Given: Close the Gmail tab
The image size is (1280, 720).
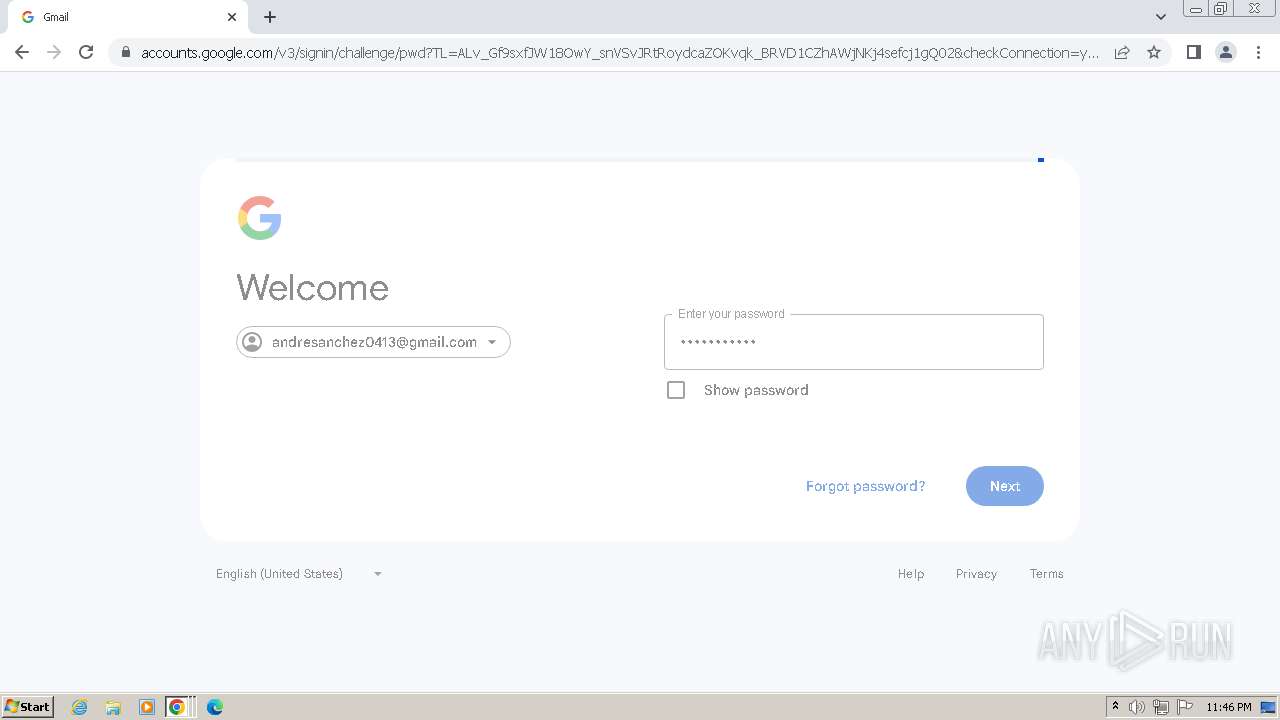Looking at the screenshot, I should (x=232, y=17).
